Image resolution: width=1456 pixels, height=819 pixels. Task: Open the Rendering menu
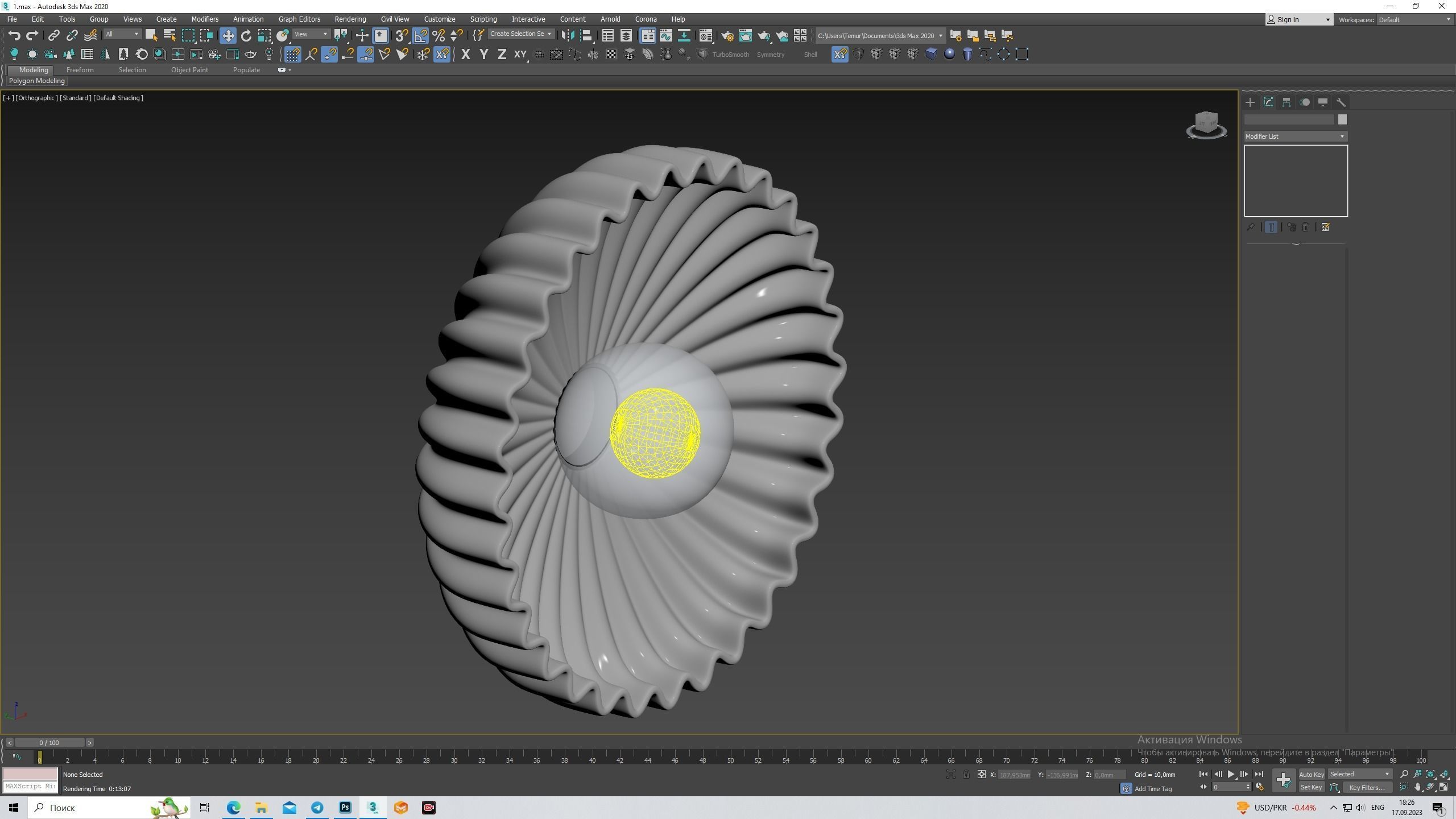(350, 19)
